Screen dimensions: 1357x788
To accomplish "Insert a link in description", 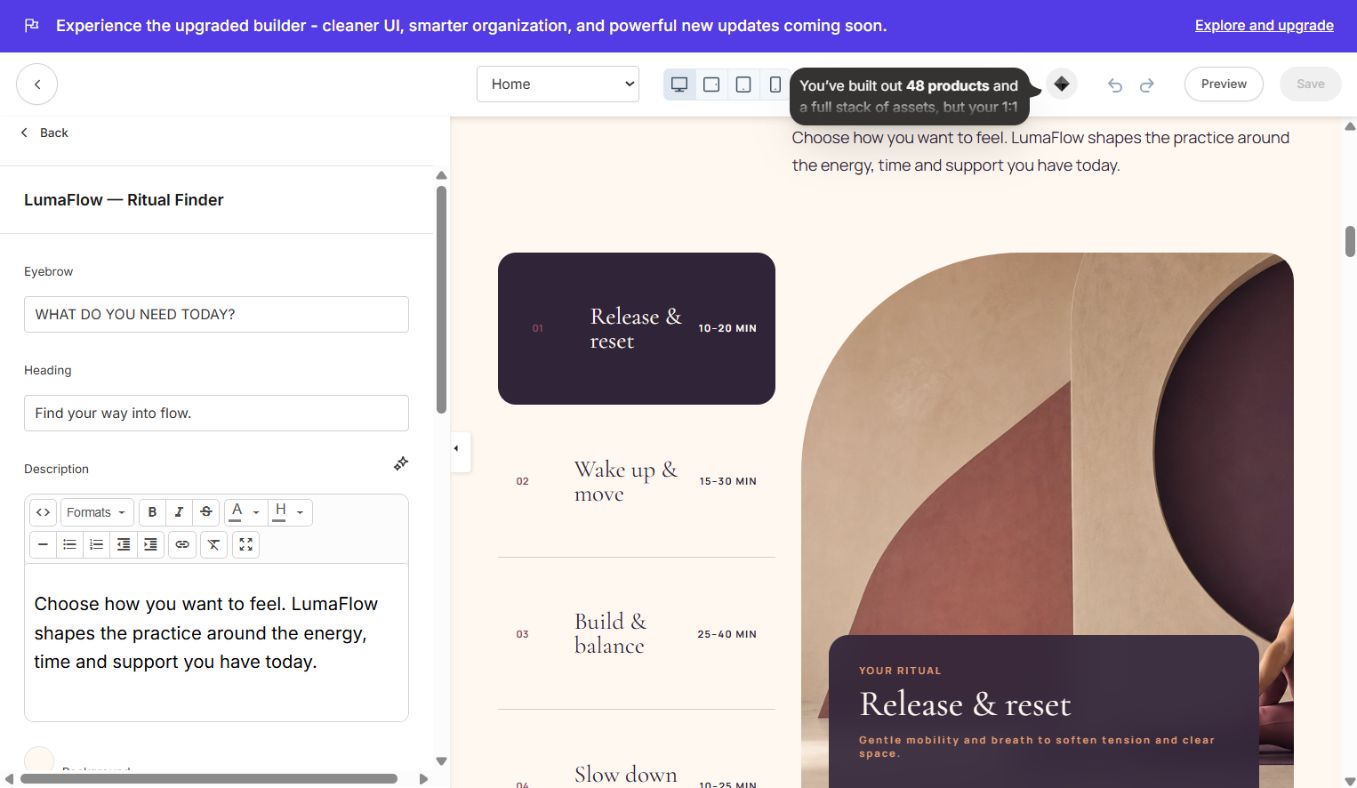I will click(x=182, y=544).
